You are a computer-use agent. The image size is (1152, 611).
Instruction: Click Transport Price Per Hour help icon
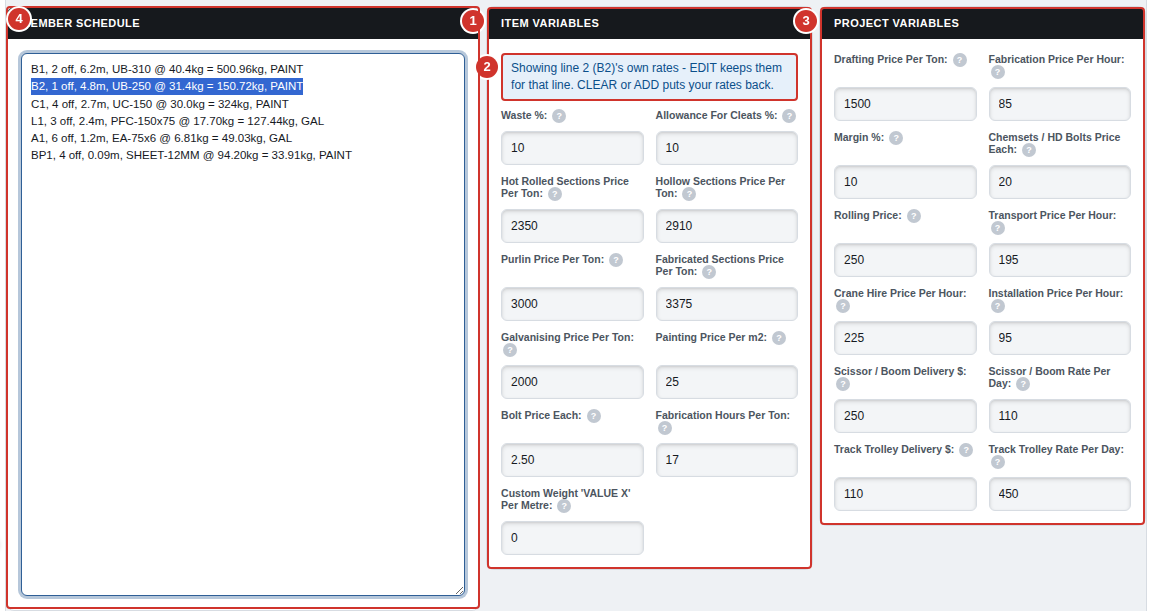998,228
